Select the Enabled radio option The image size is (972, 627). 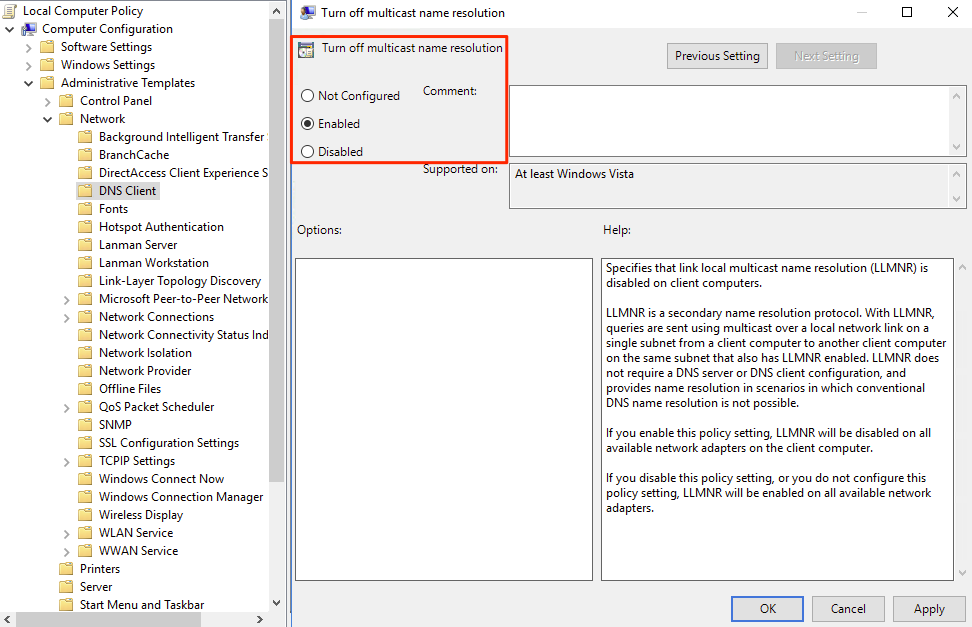click(308, 124)
